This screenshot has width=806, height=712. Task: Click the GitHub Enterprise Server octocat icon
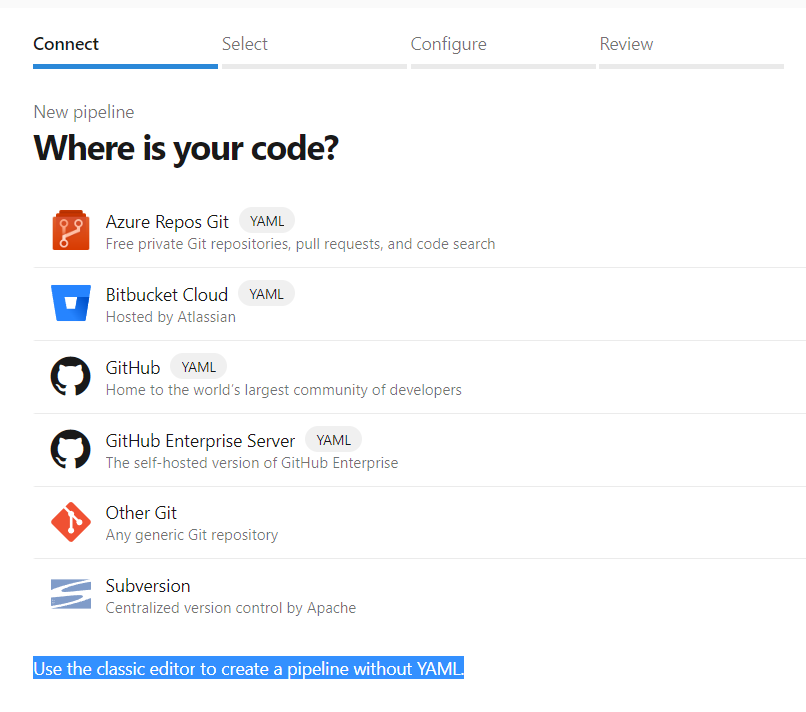(71, 449)
